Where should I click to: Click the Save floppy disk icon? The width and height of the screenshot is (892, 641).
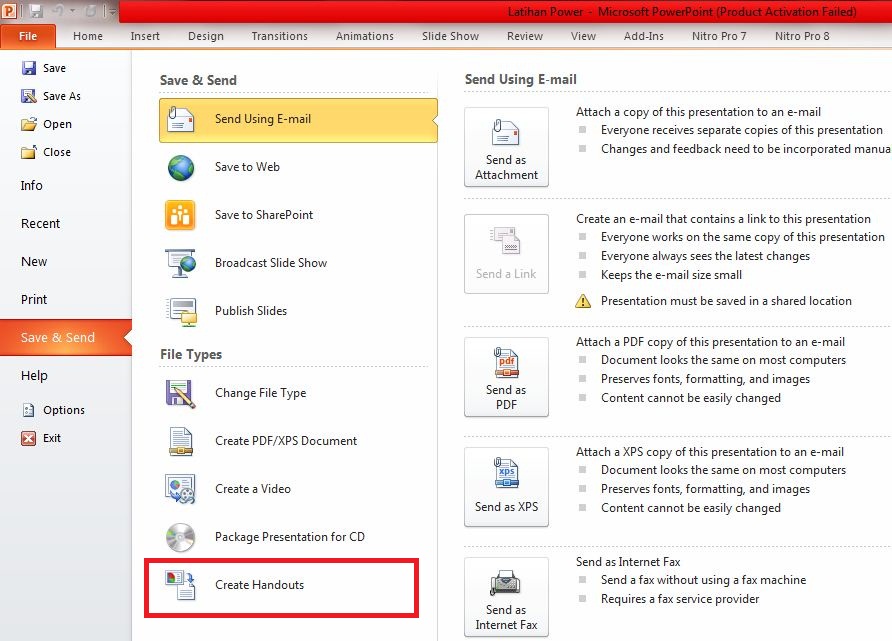[x=28, y=68]
